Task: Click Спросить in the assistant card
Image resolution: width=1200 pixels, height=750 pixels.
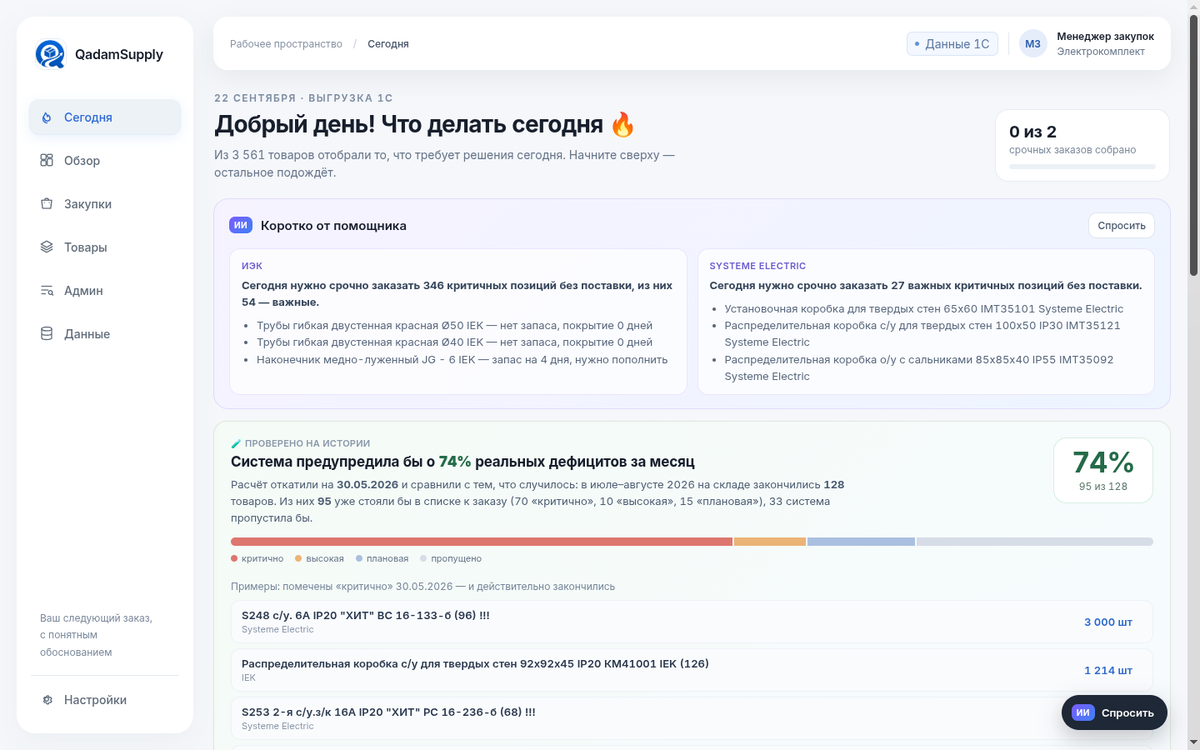Action: [x=1121, y=225]
